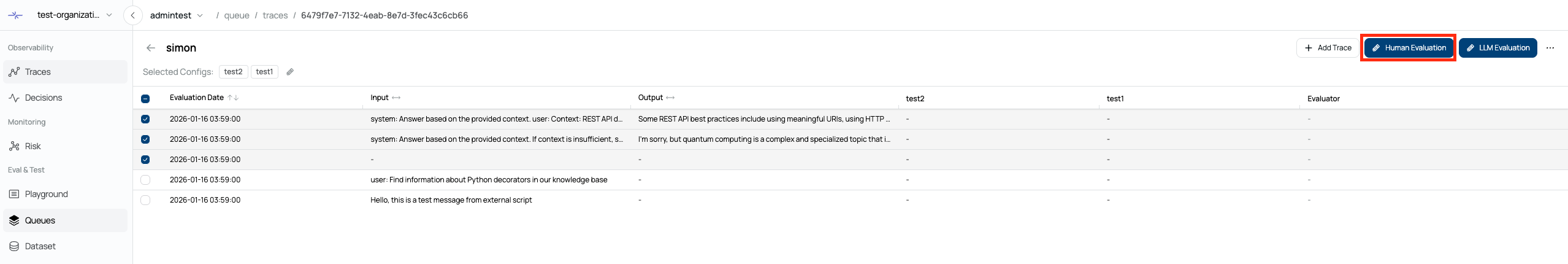1568x264 pixels.
Task: Click the LLM Evaluation button
Action: point(1497,48)
